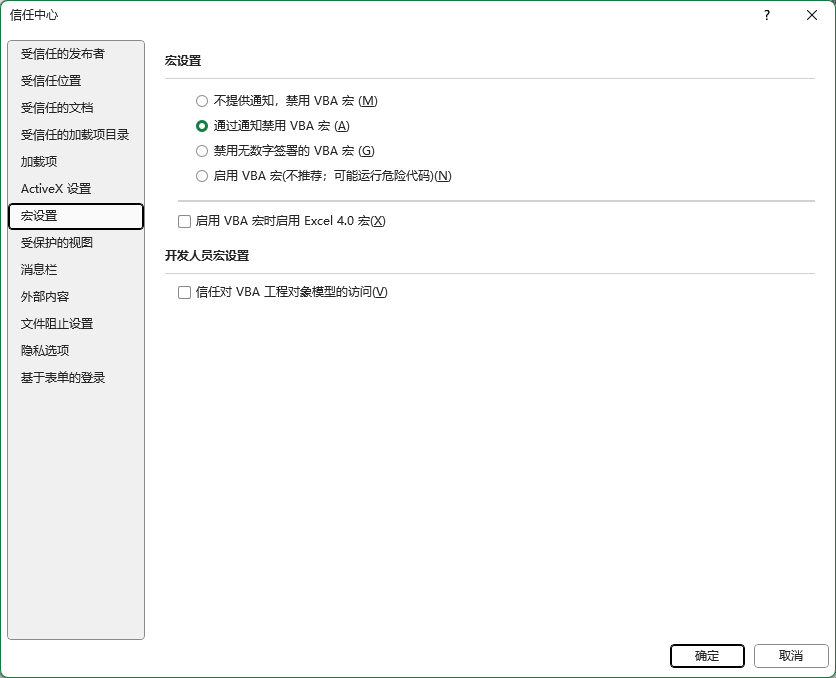The image size is (836, 678).
Task: Check 信任对 VBA 工程对象模型的访问 box
Action: pyautogui.click(x=184, y=292)
